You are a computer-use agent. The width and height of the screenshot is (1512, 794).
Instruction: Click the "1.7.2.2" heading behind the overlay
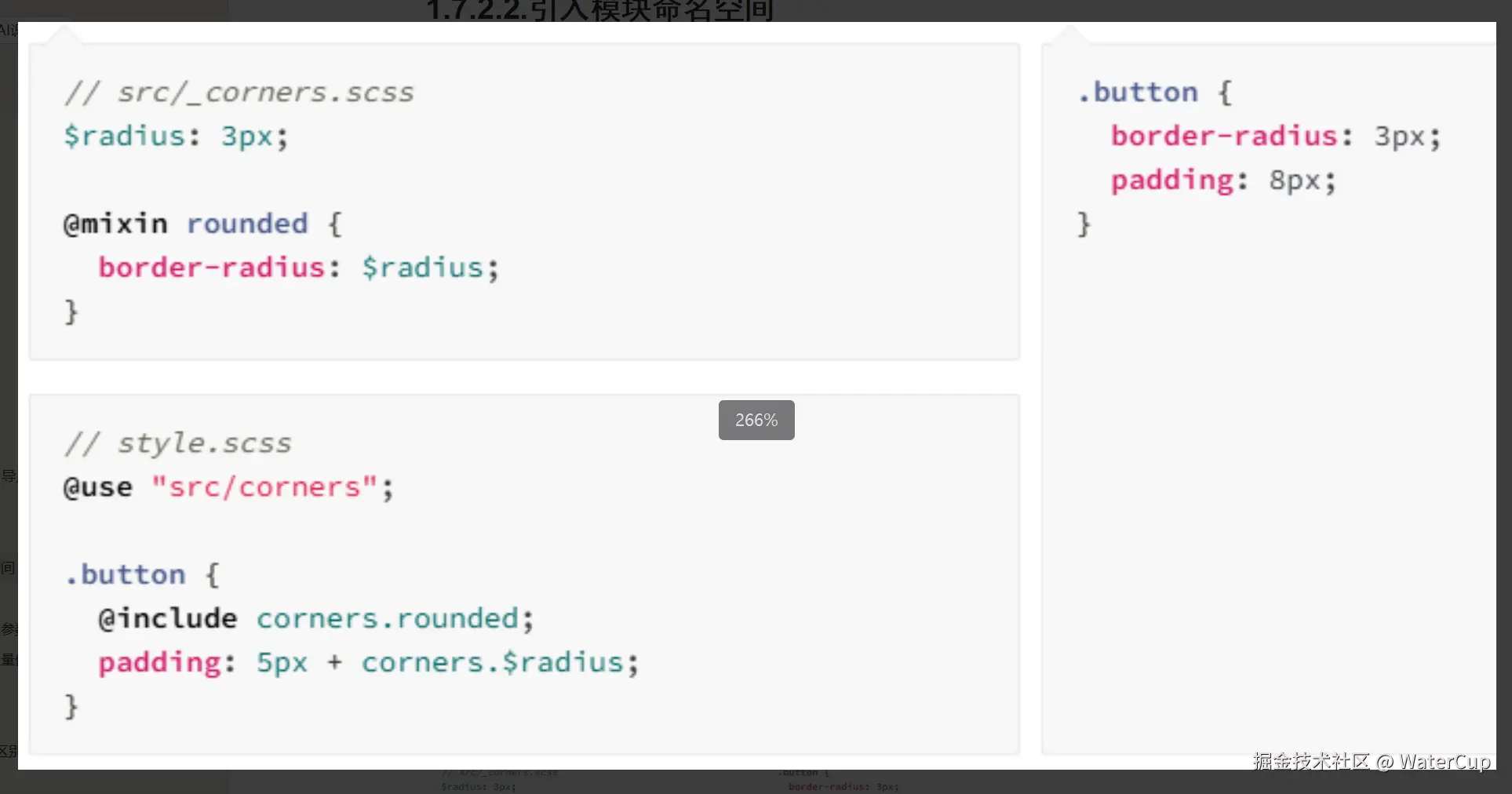click(x=599, y=11)
